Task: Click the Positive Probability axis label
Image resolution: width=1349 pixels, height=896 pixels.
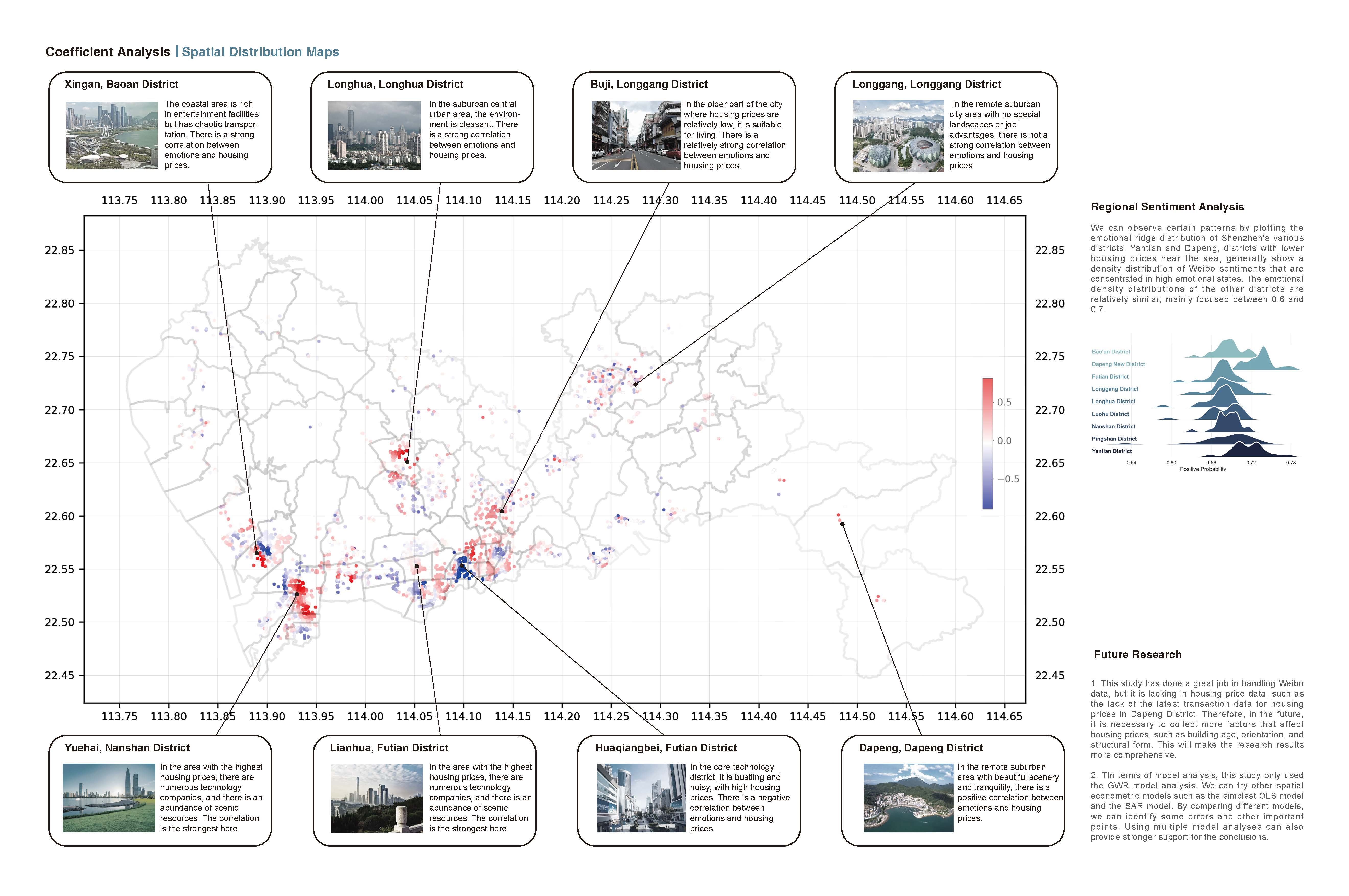Action: click(x=1203, y=469)
